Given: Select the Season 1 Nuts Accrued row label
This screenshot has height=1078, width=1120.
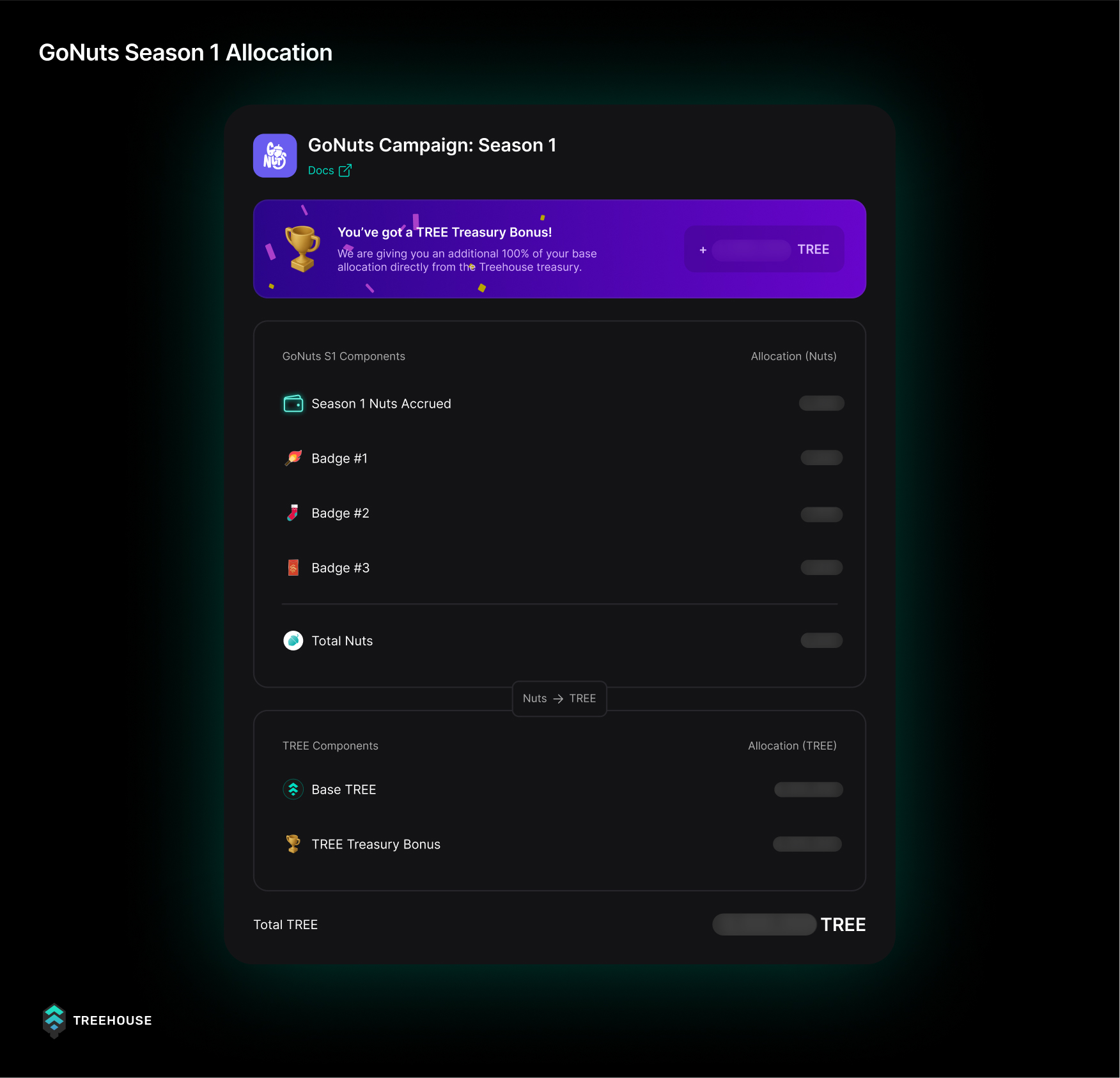Looking at the screenshot, I should 382,404.
